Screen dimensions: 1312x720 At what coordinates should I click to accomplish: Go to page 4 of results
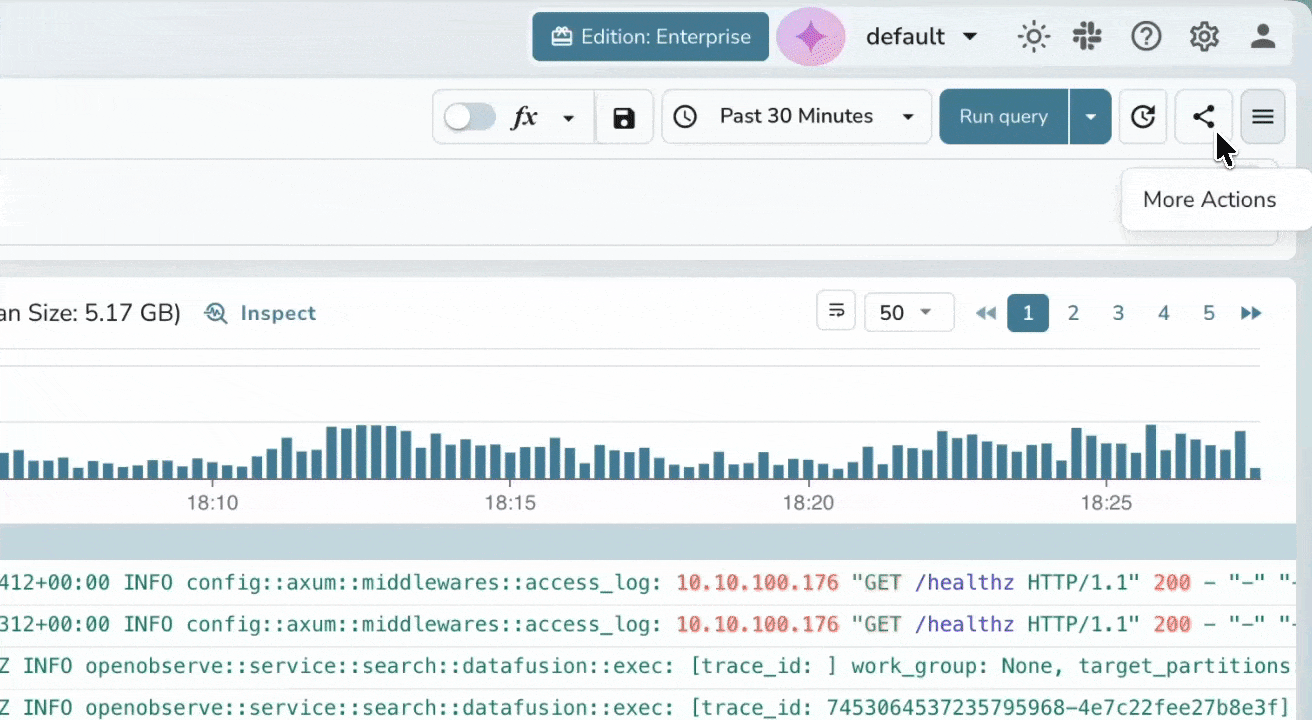point(1163,313)
